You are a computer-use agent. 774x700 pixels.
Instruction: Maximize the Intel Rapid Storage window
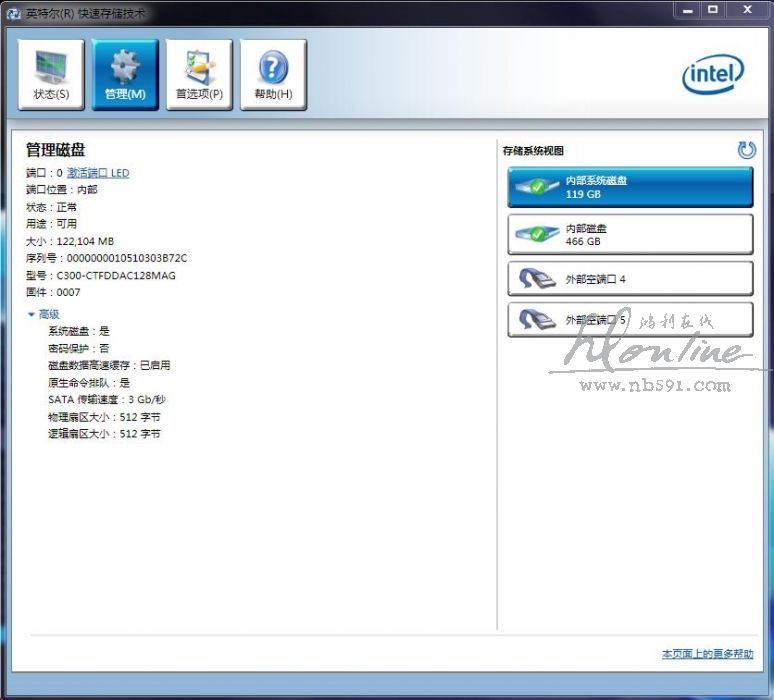click(713, 9)
